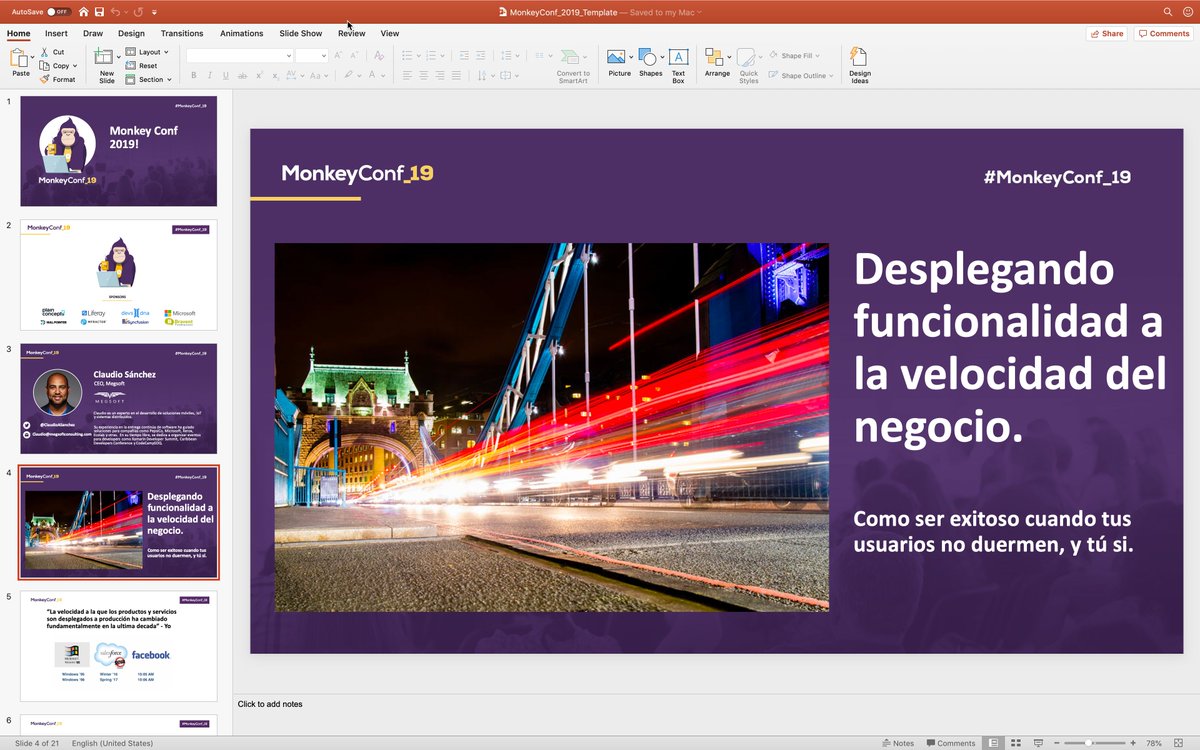Center align text
1200x750 pixels.
[424, 75]
